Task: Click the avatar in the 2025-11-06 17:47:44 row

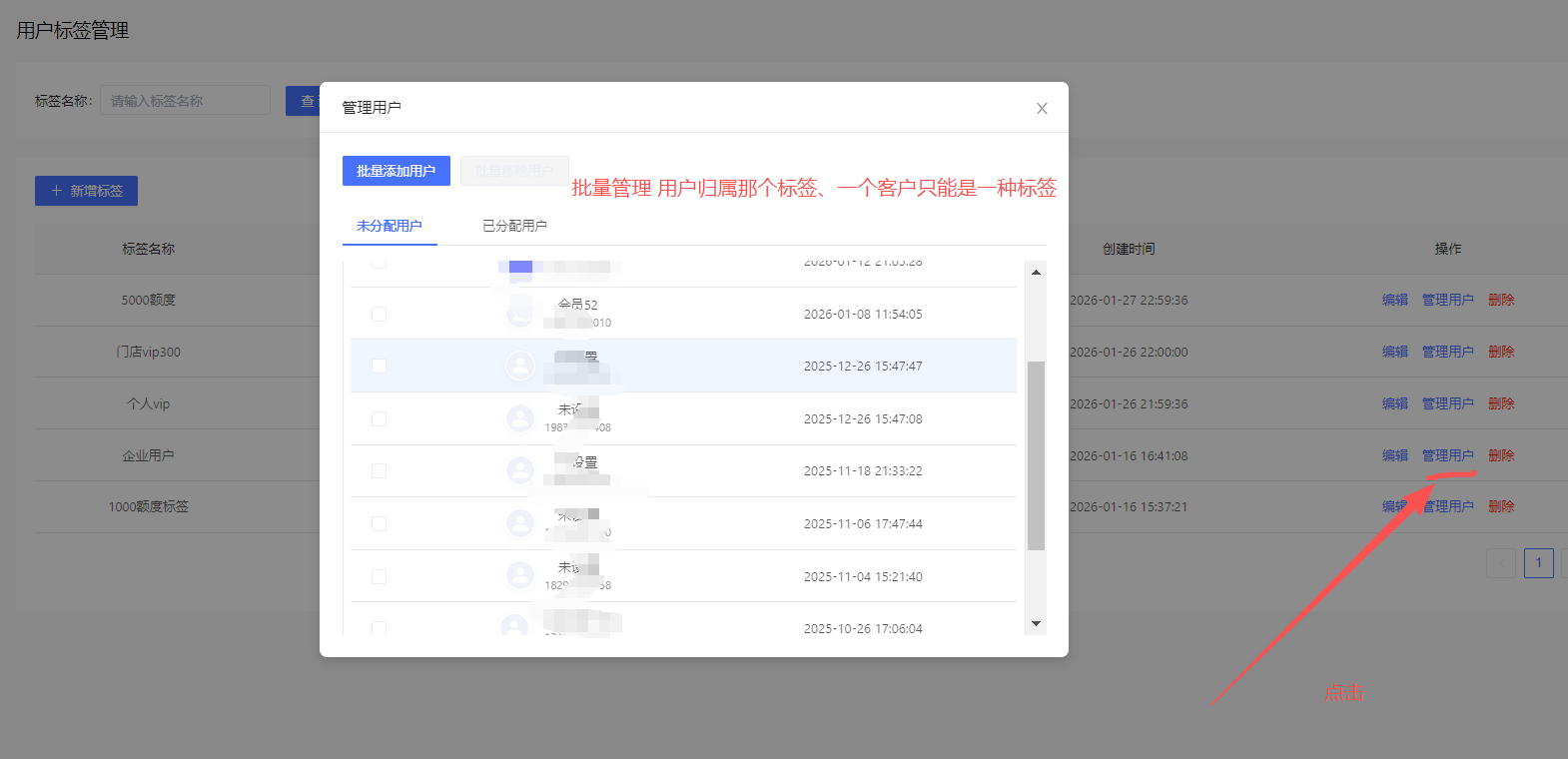Action: click(519, 523)
